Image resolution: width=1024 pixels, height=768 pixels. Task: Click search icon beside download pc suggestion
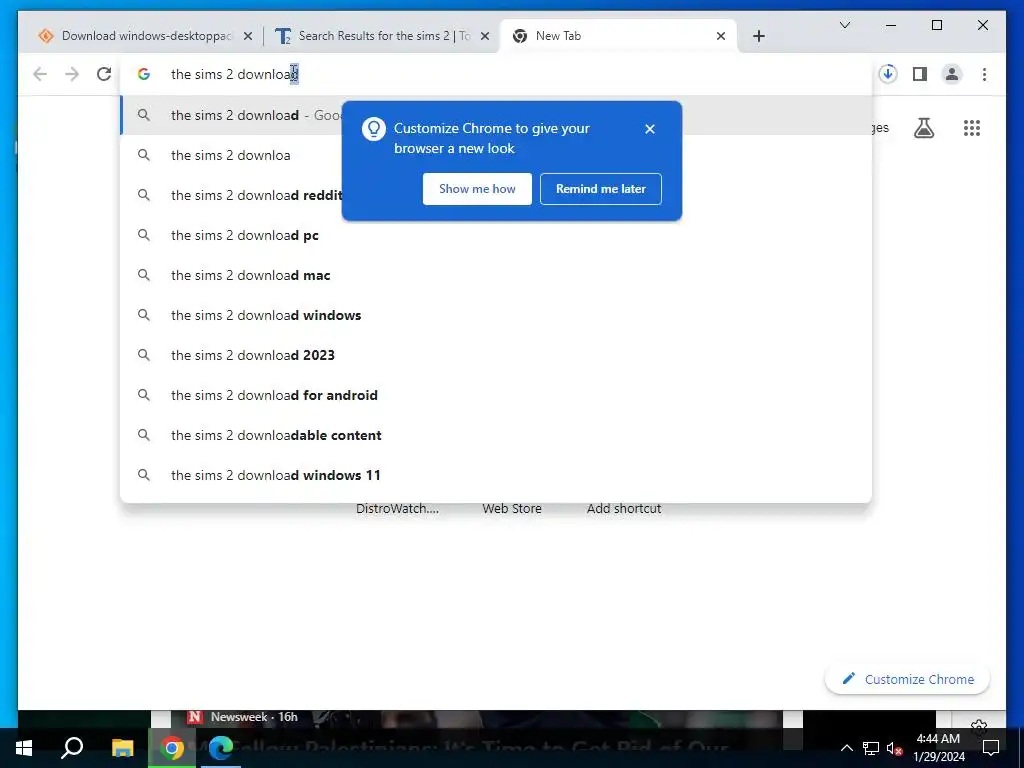pos(144,235)
